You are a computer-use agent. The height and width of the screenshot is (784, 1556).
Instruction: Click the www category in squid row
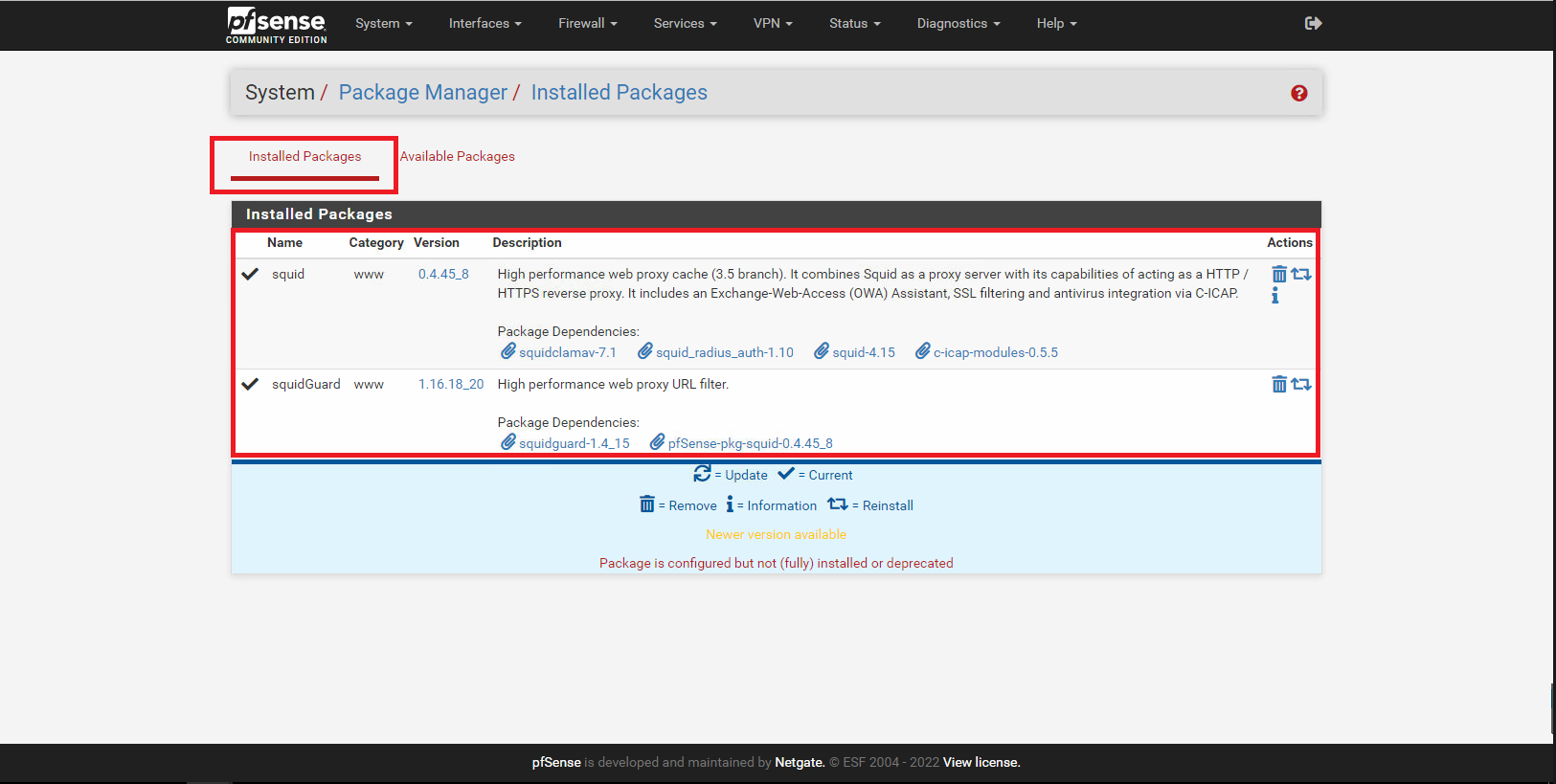[369, 274]
